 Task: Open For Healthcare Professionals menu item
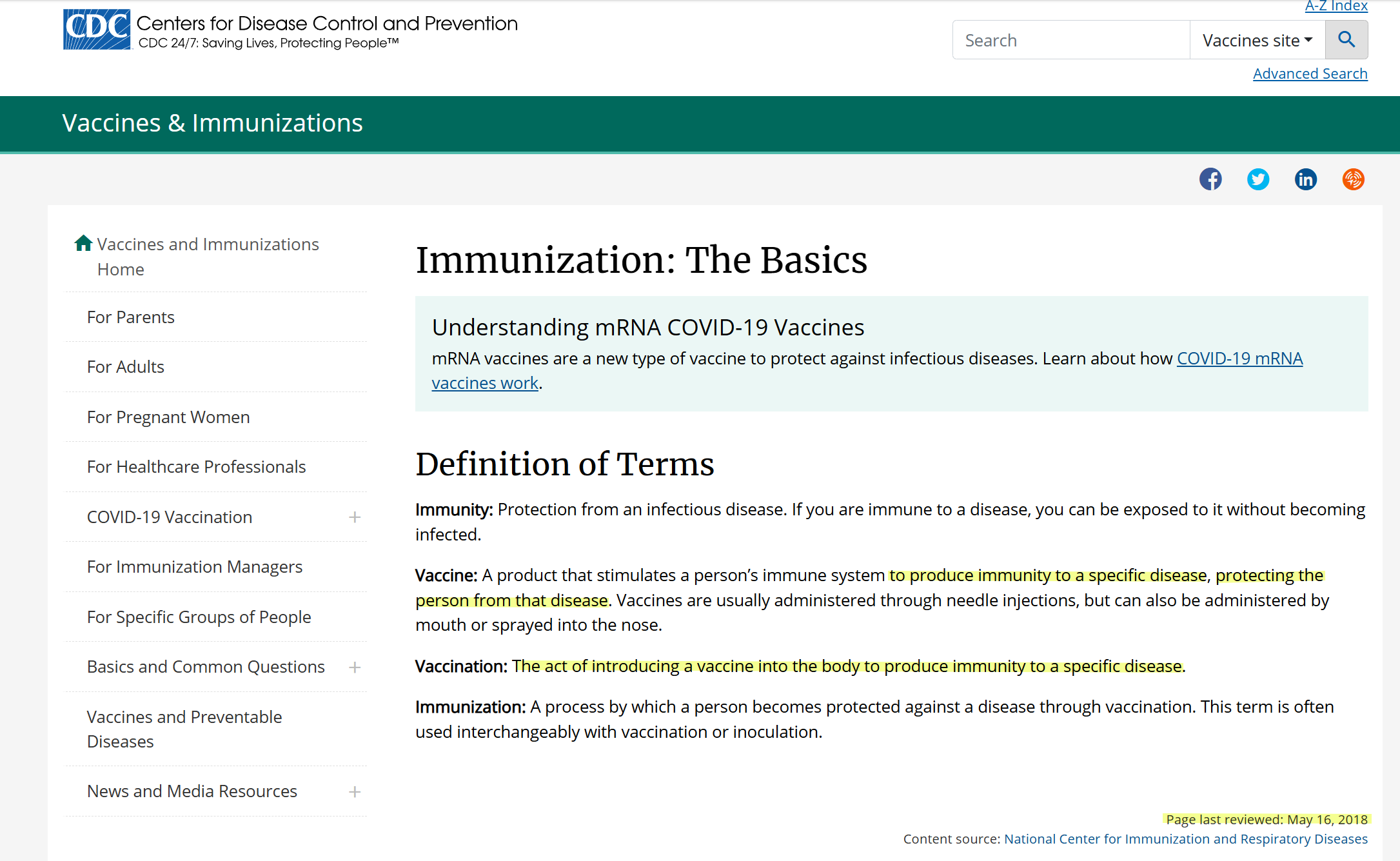pos(196,467)
